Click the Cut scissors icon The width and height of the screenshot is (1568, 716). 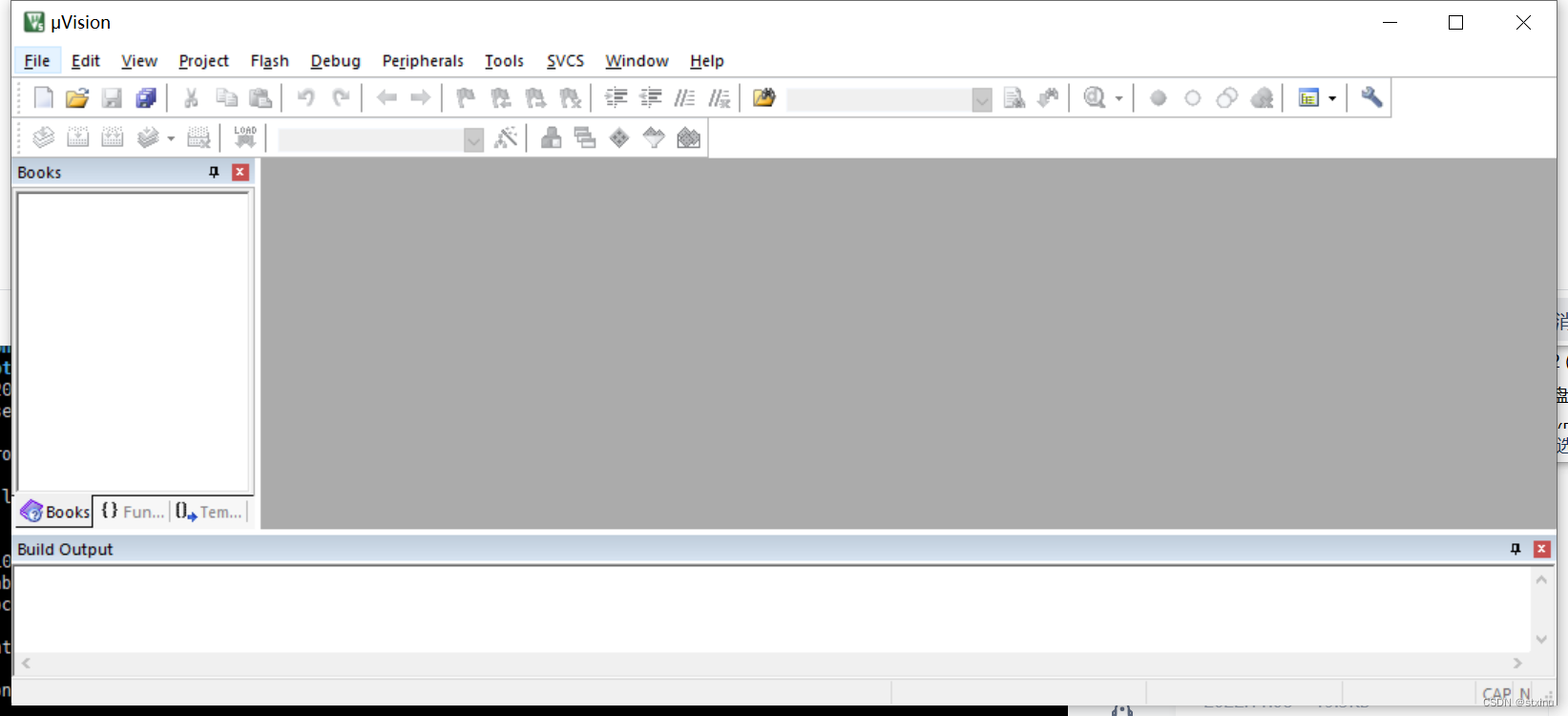192,98
